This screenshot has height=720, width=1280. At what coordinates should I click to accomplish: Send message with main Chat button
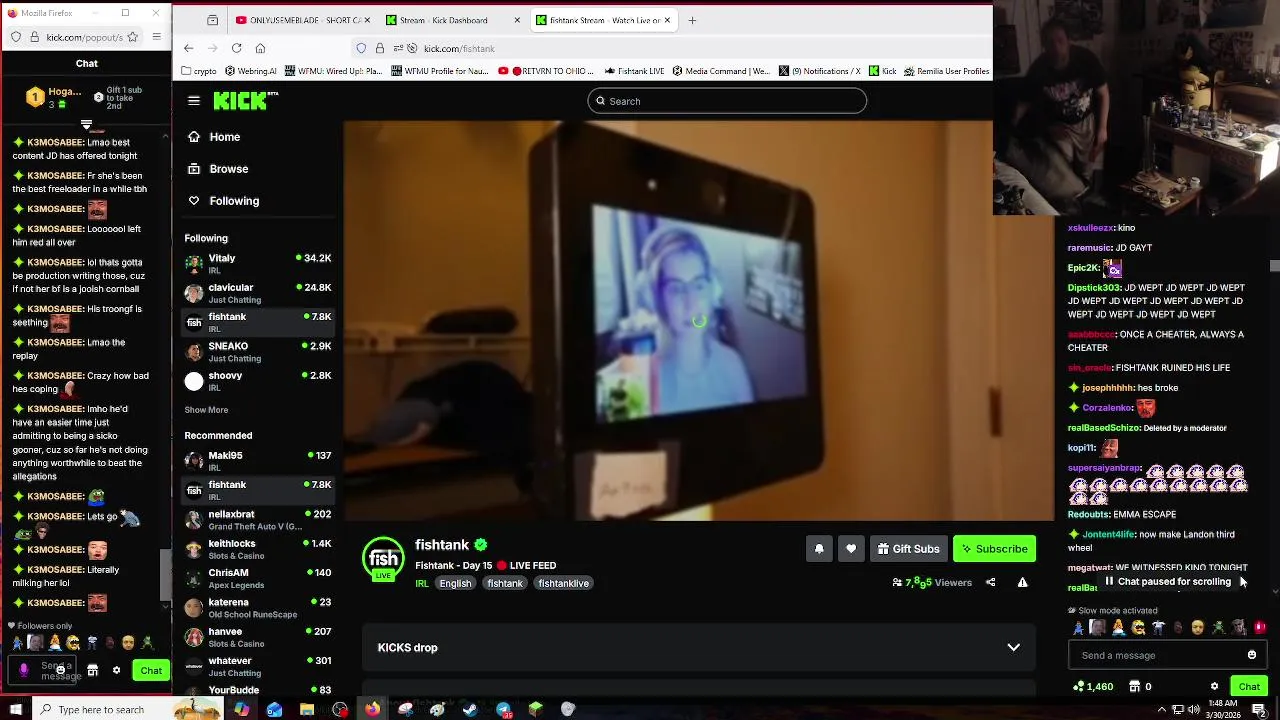[1249, 687]
